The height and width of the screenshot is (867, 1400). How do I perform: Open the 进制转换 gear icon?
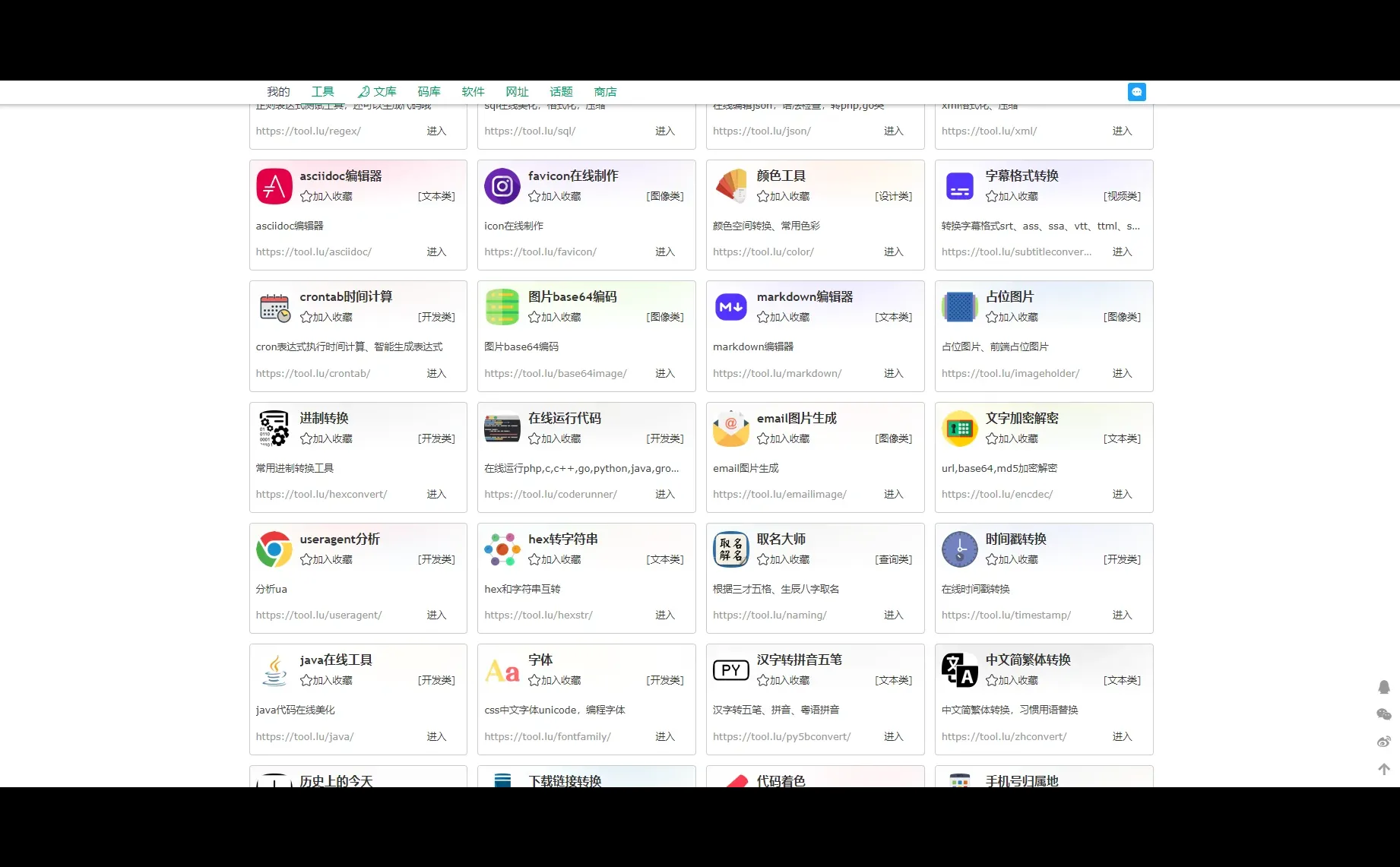(274, 429)
